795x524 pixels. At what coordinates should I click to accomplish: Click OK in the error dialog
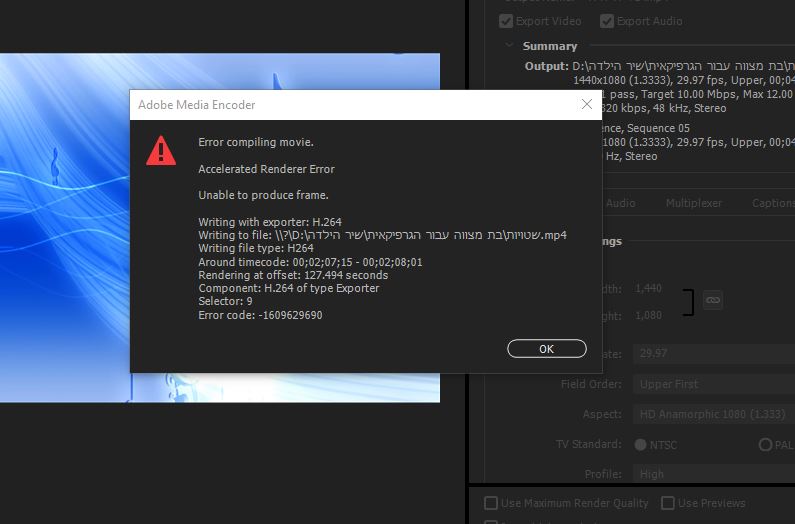547,349
